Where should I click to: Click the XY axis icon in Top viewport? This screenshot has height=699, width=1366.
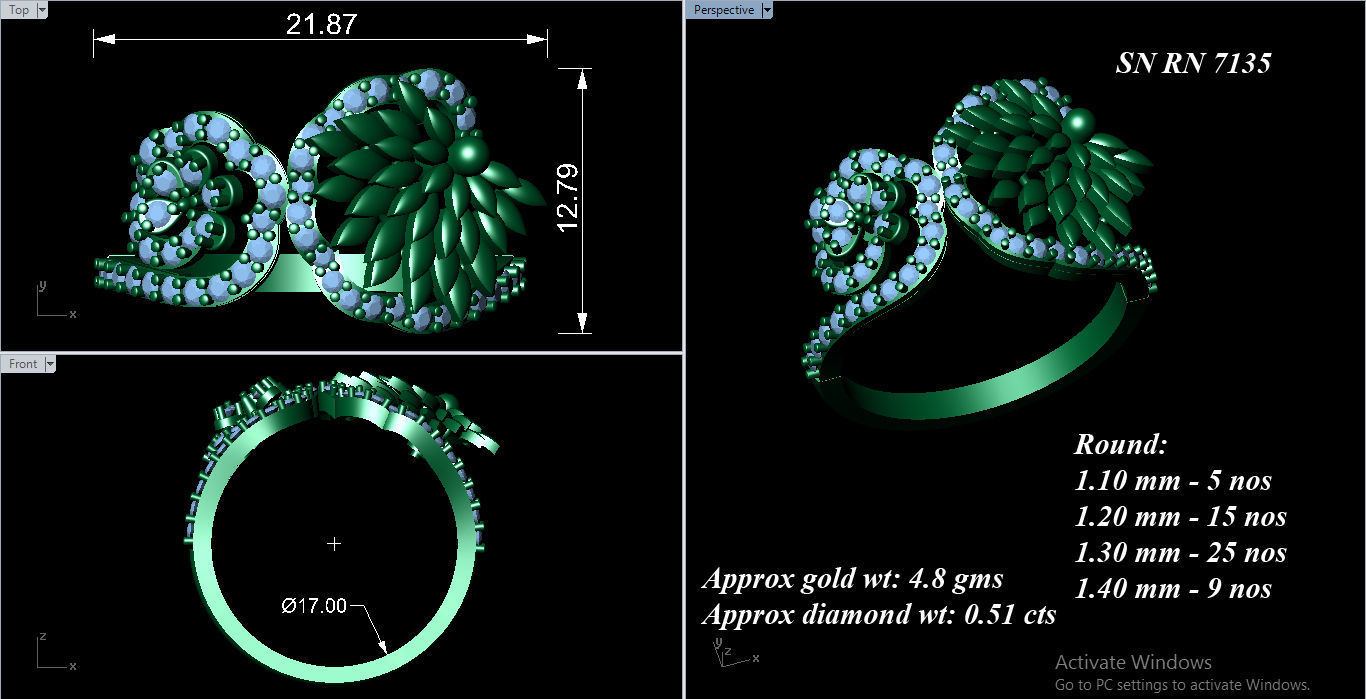tap(55, 300)
